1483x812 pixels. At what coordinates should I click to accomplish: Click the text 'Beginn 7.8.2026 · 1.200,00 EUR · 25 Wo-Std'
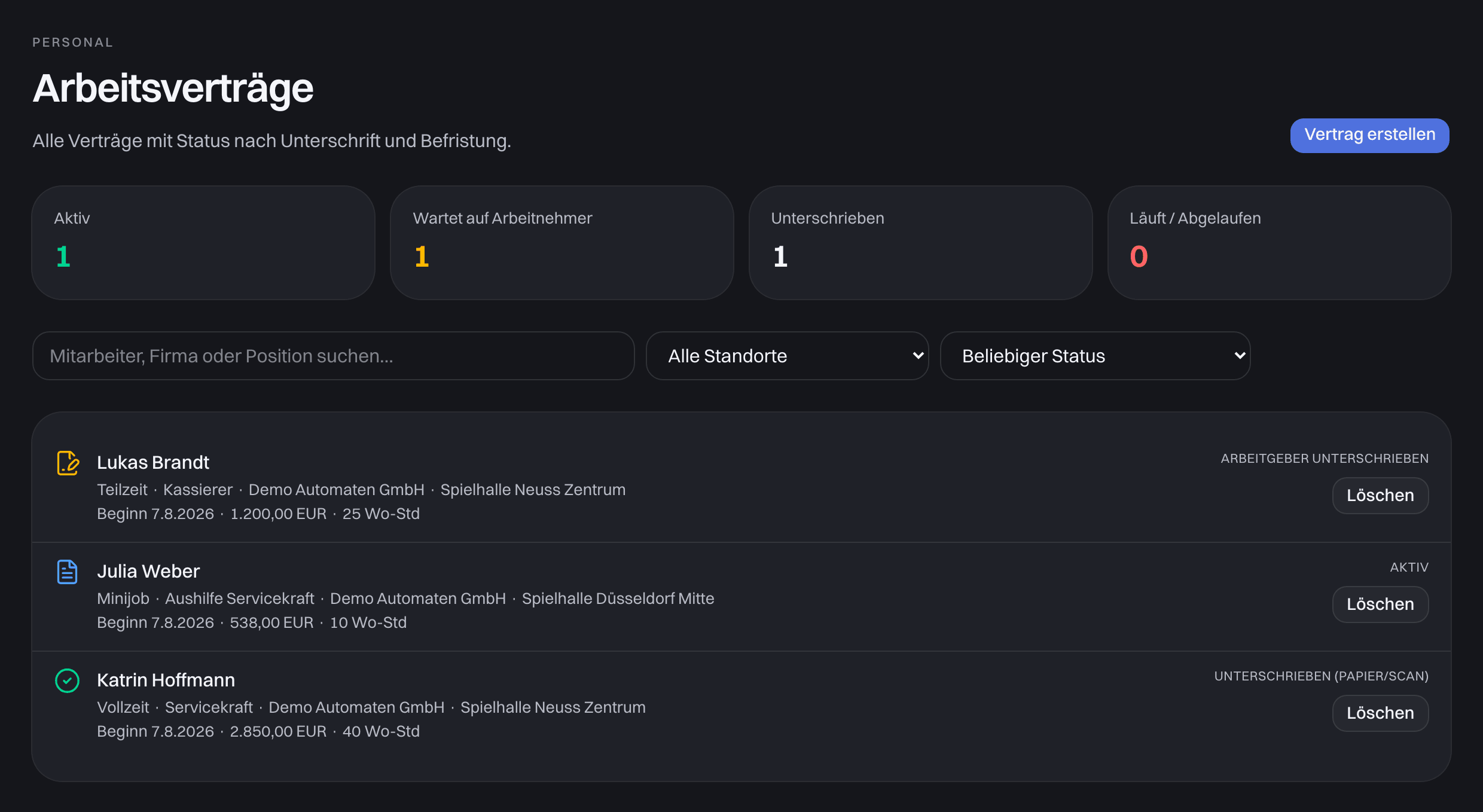click(x=258, y=514)
